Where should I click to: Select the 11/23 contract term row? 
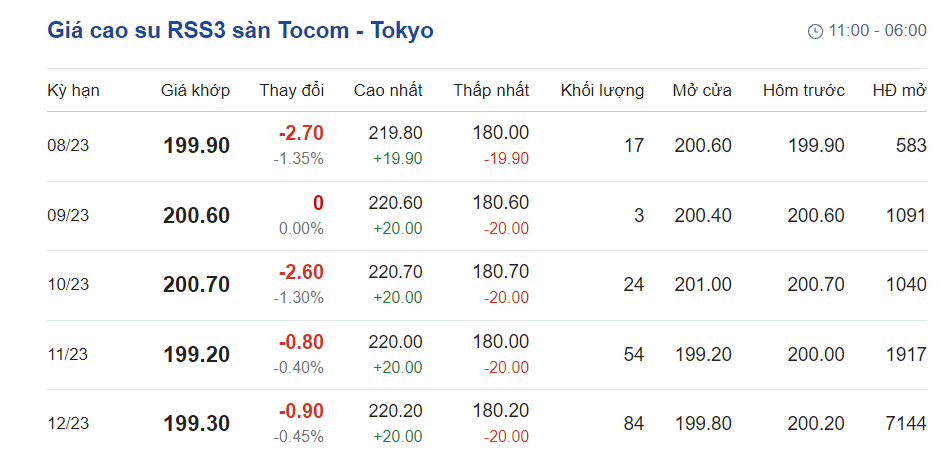[x=68, y=354]
